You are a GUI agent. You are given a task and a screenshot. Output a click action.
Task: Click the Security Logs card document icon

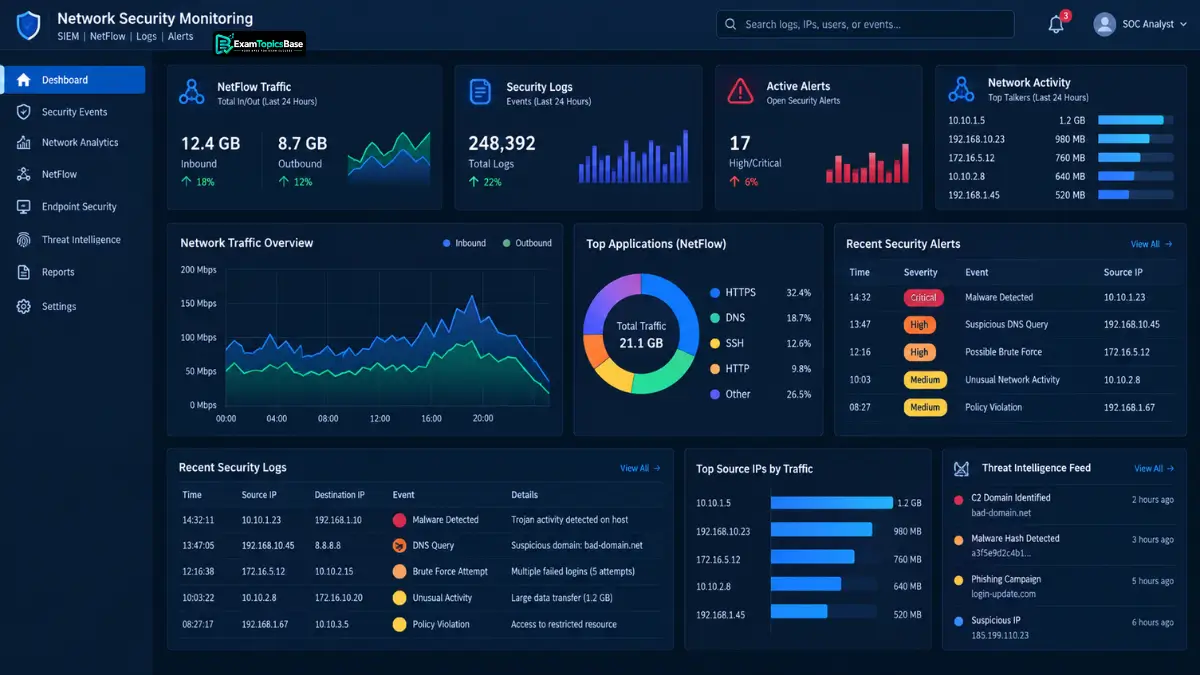(x=480, y=91)
